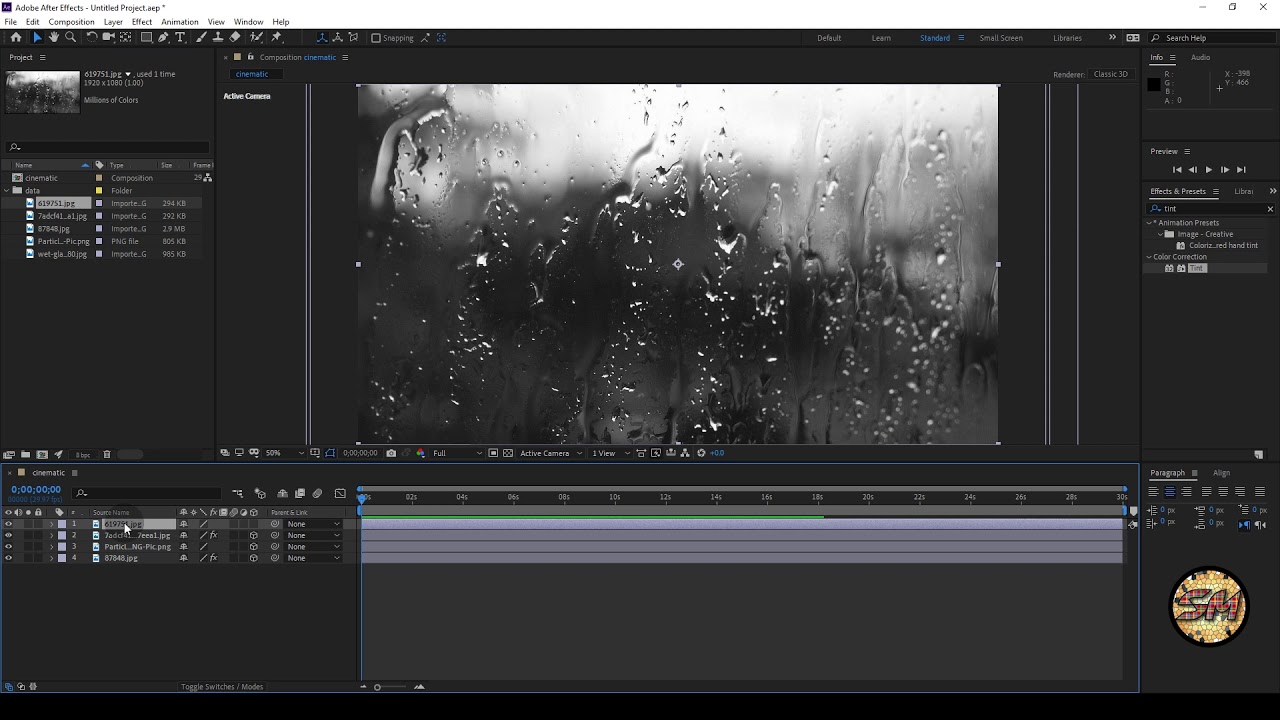Click the composition mini-flowchart icon
The image size is (1280, 720).
tap(237, 493)
